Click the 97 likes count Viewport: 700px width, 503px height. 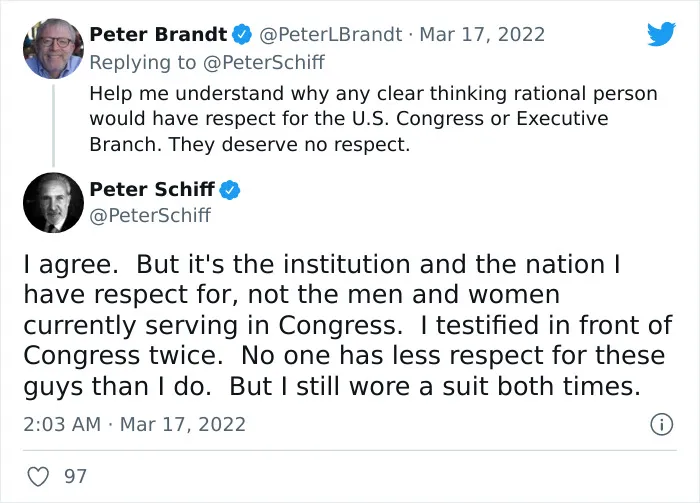pyautogui.click(x=75, y=476)
